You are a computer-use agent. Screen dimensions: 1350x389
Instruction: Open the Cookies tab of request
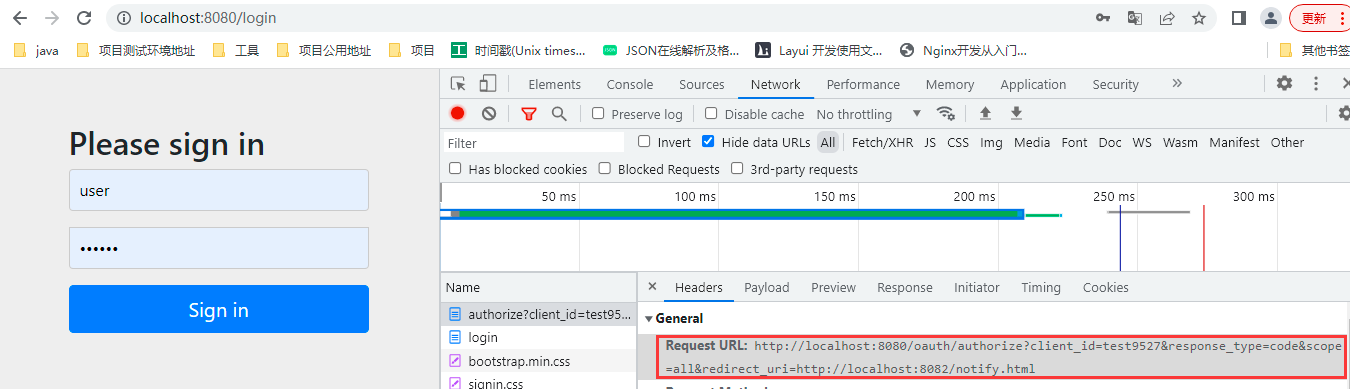[x=1105, y=287]
